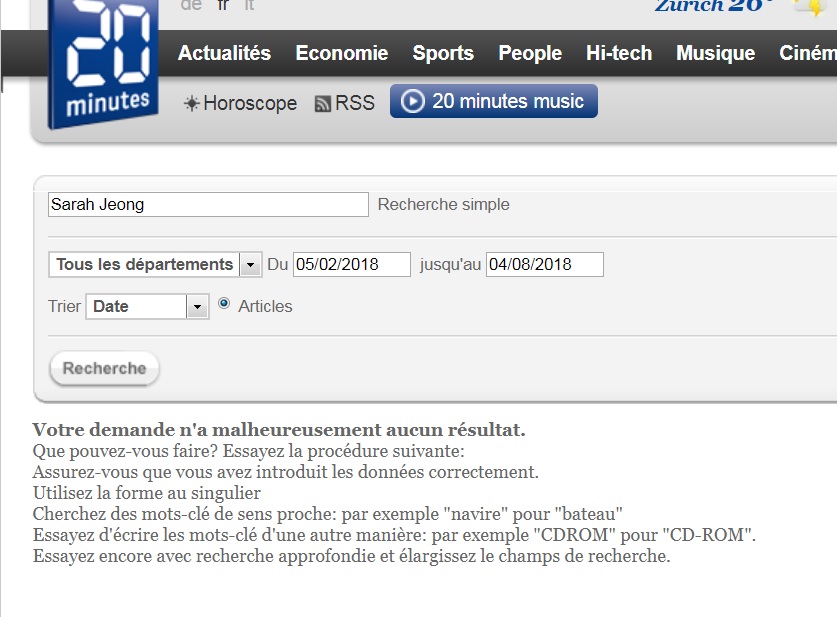Screen dimensions: 837x617
Task: Click the jusqu'au end date field
Action: click(x=544, y=265)
